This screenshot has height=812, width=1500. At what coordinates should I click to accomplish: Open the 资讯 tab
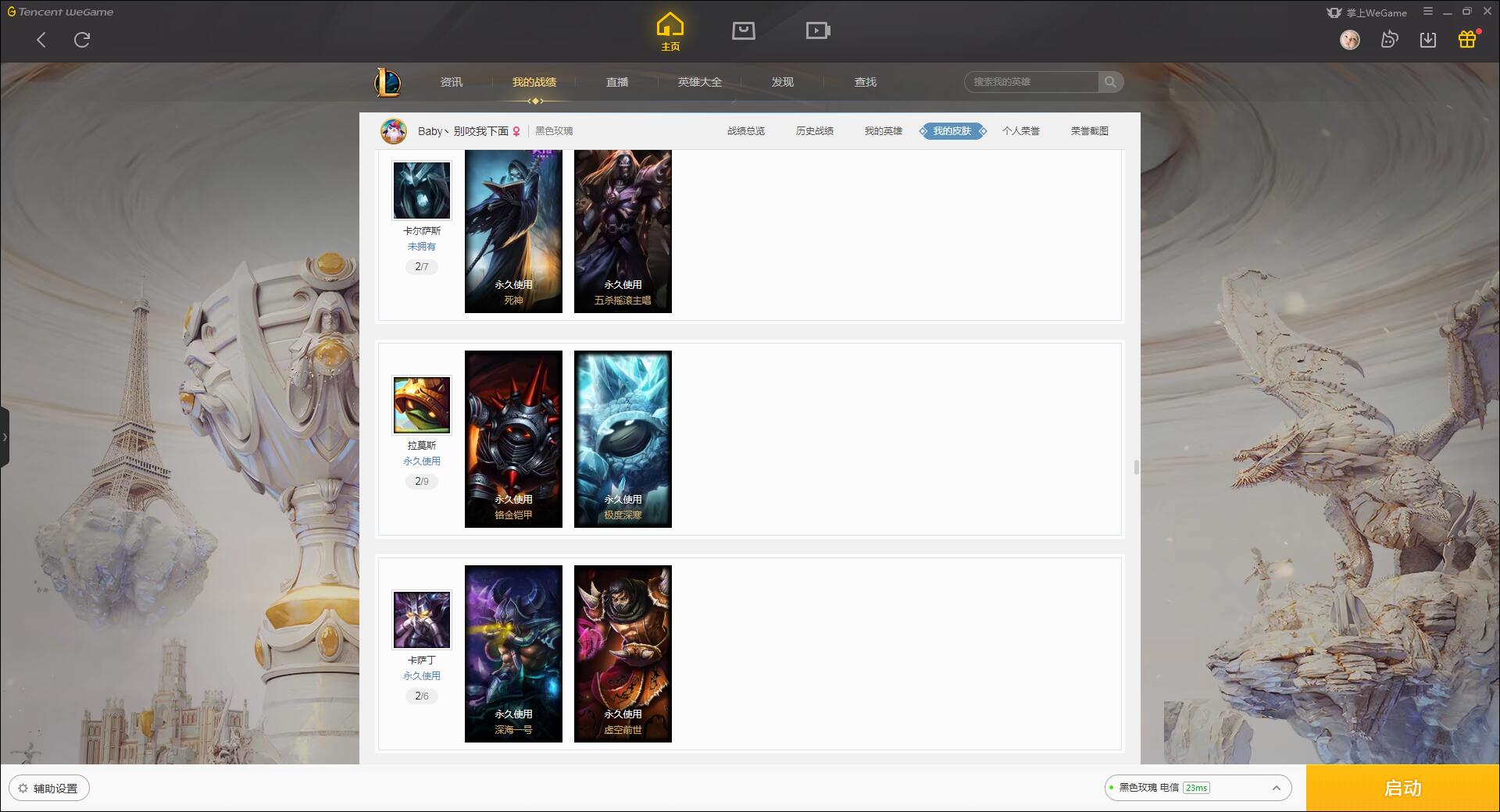tap(452, 82)
